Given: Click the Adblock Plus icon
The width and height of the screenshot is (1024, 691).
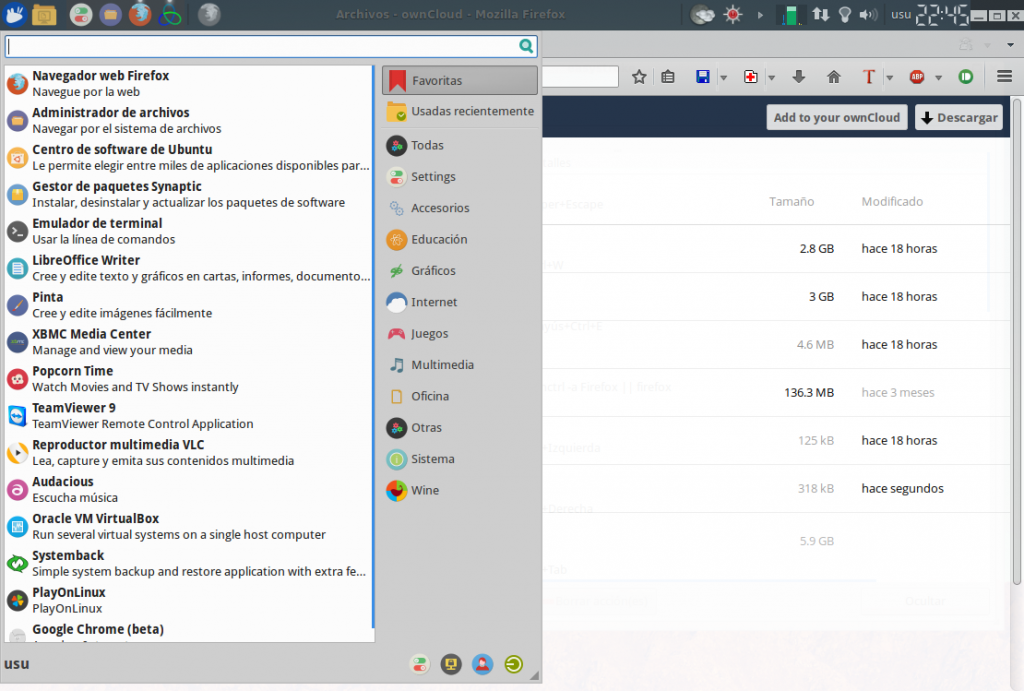Looking at the screenshot, I should pos(917,77).
